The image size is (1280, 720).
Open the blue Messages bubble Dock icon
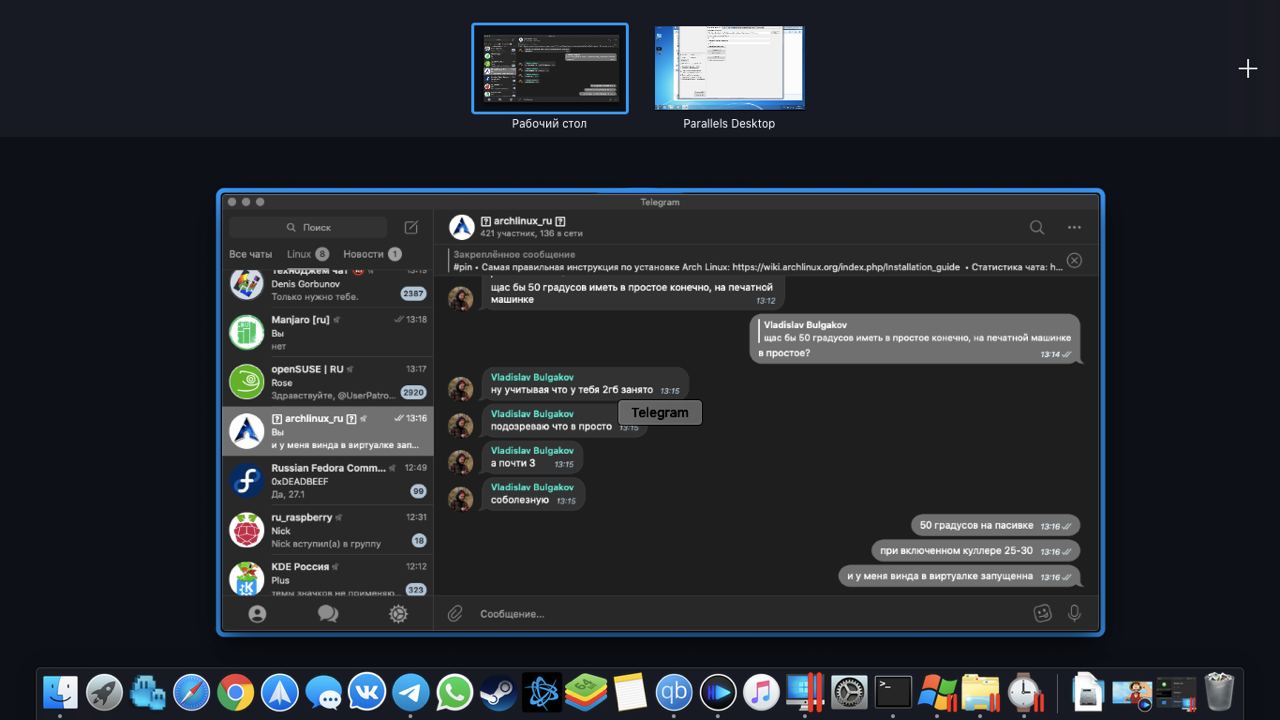tap(323, 692)
